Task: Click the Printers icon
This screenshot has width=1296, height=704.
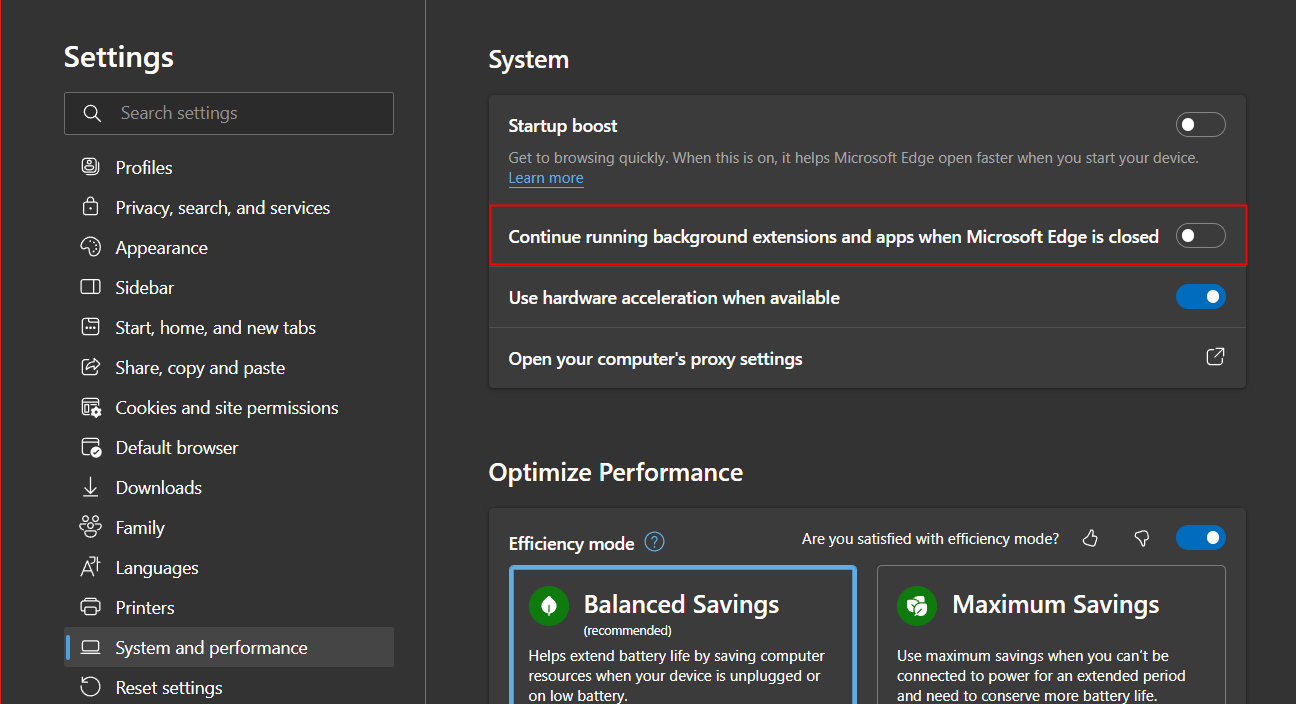Action: coord(91,607)
